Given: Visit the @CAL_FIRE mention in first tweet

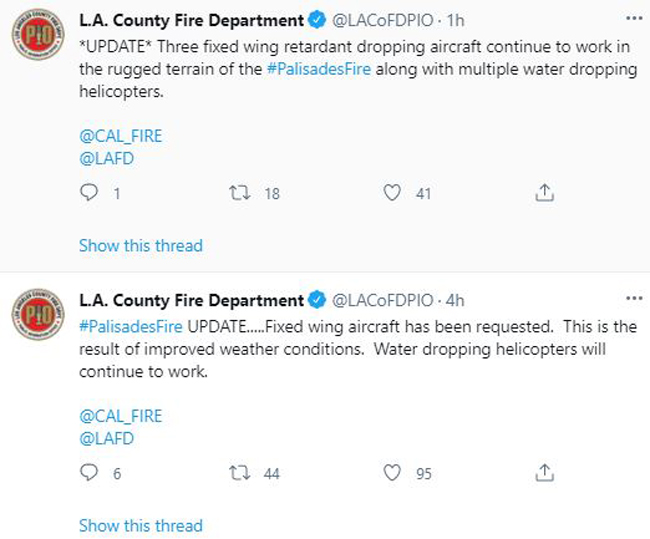Looking at the screenshot, I should coord(121,136).
